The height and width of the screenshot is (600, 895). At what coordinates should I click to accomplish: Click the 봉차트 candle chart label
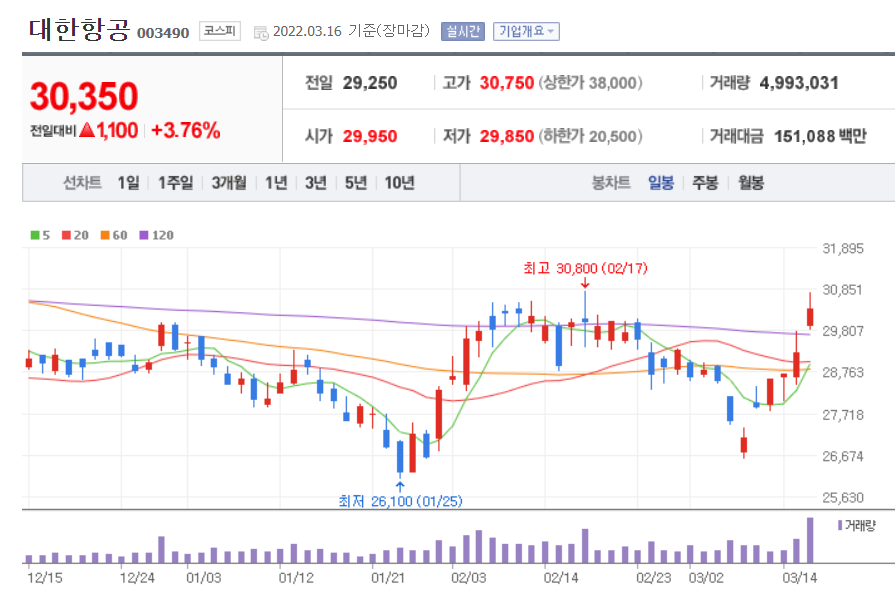(611, 183)
